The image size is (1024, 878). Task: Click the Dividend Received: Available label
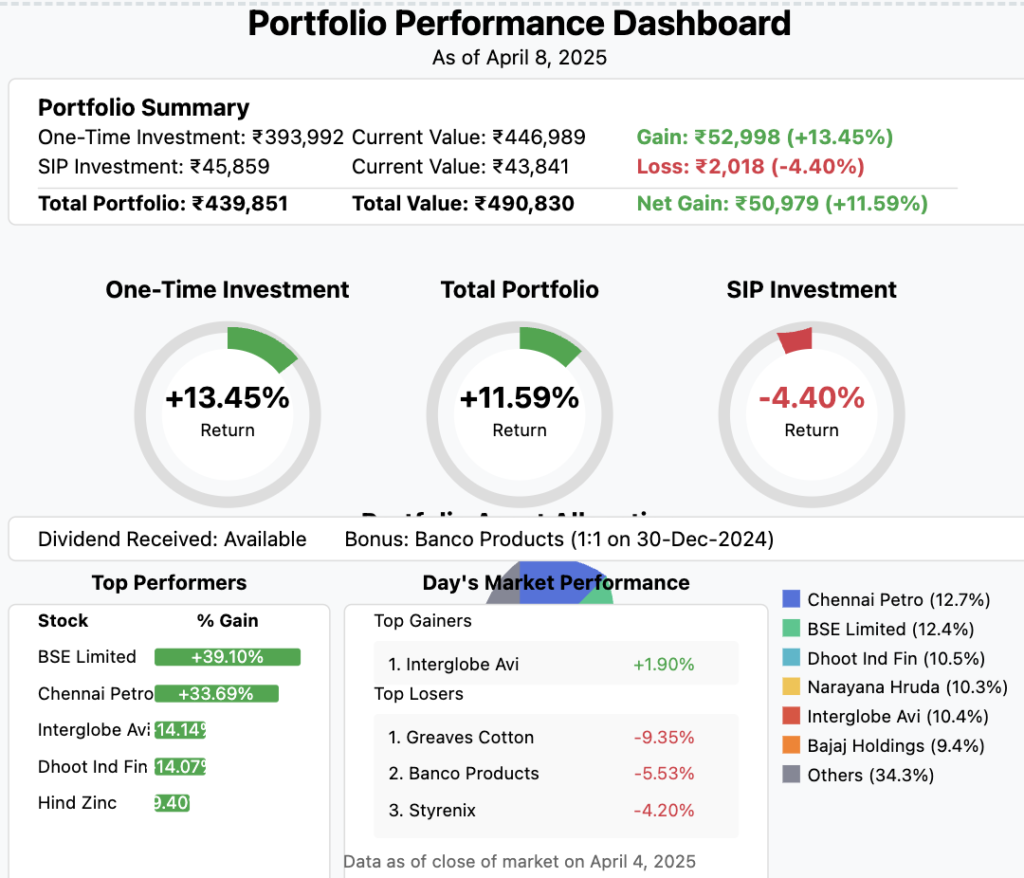[172, 540]
